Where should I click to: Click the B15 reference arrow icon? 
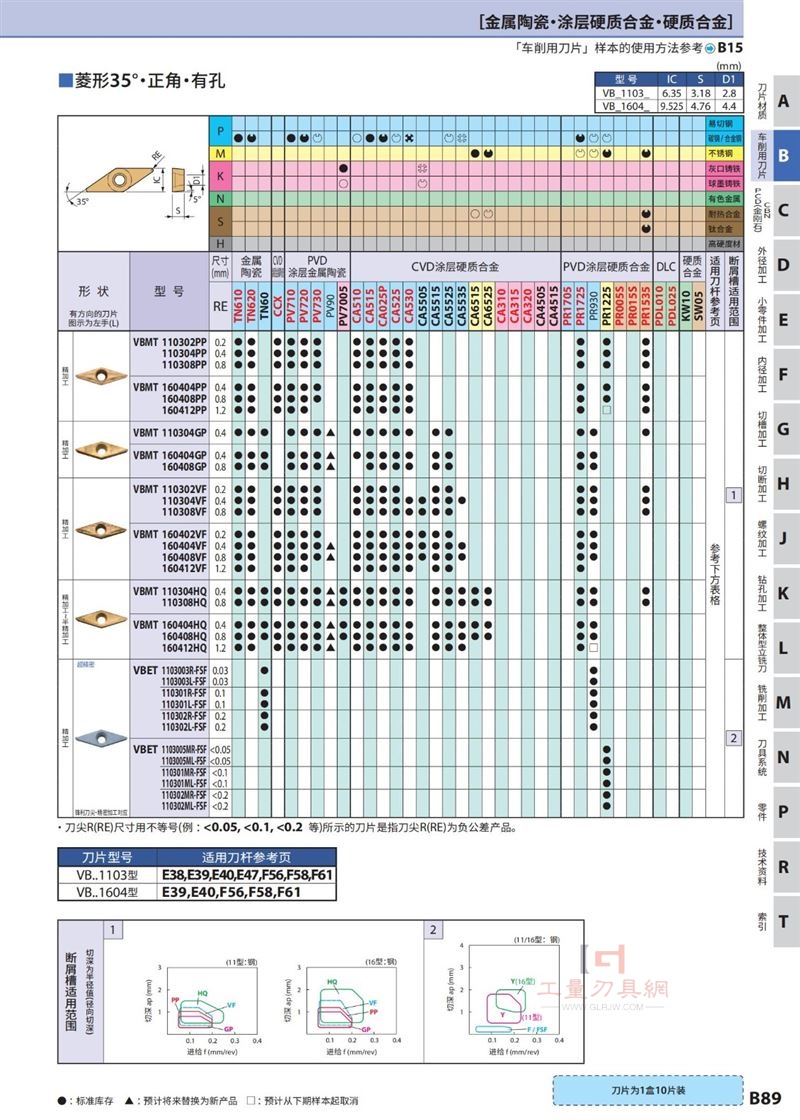click(709, 49)
